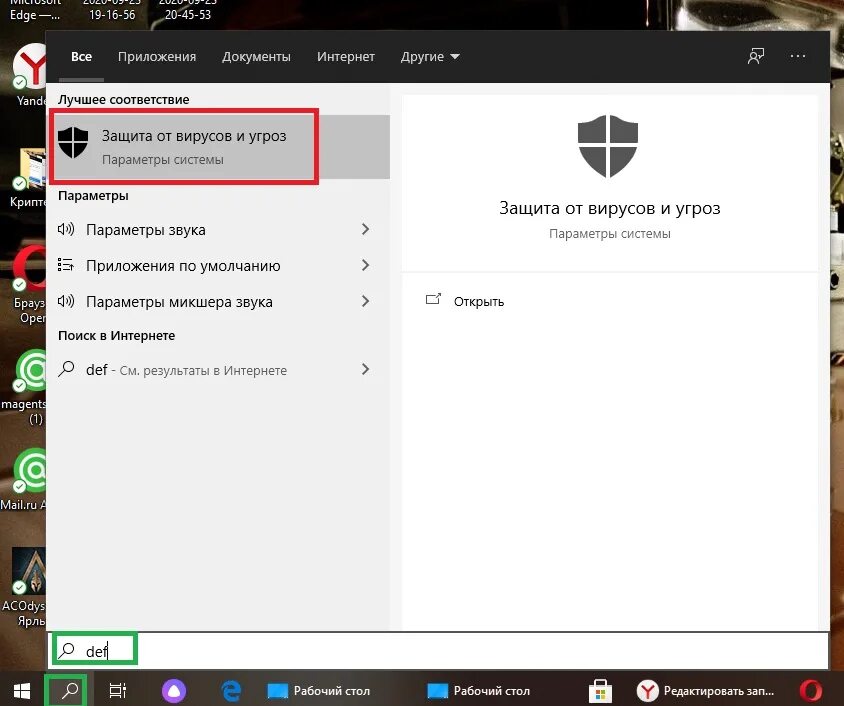Viewport: 844px width, 706px height.
Task: Switch to Редактировать зап... Yandex taskbar window
Action: [705, 691]
